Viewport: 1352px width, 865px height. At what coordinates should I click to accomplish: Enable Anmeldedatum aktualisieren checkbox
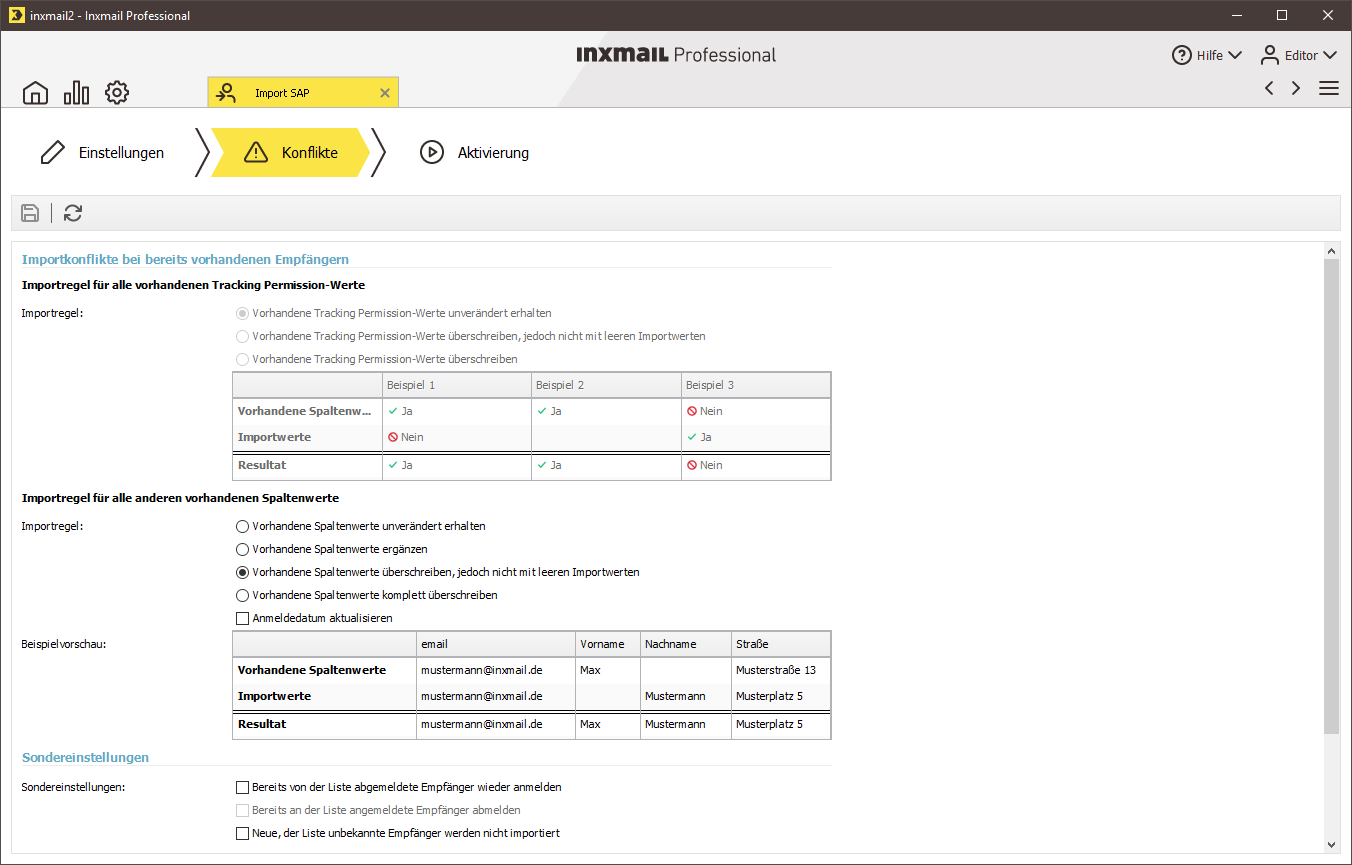[242, 619]
